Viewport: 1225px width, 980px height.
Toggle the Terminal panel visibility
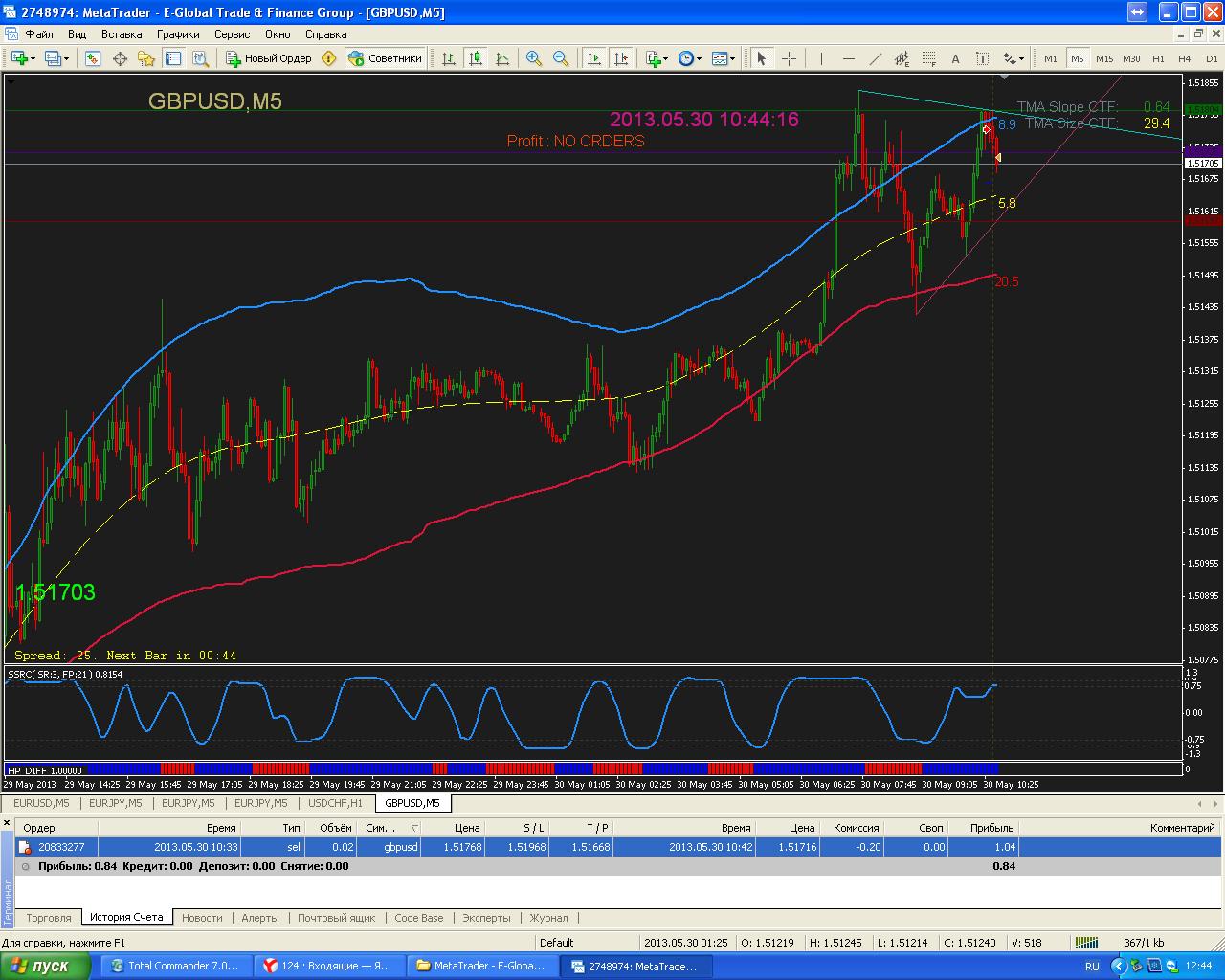click(173, 58)
